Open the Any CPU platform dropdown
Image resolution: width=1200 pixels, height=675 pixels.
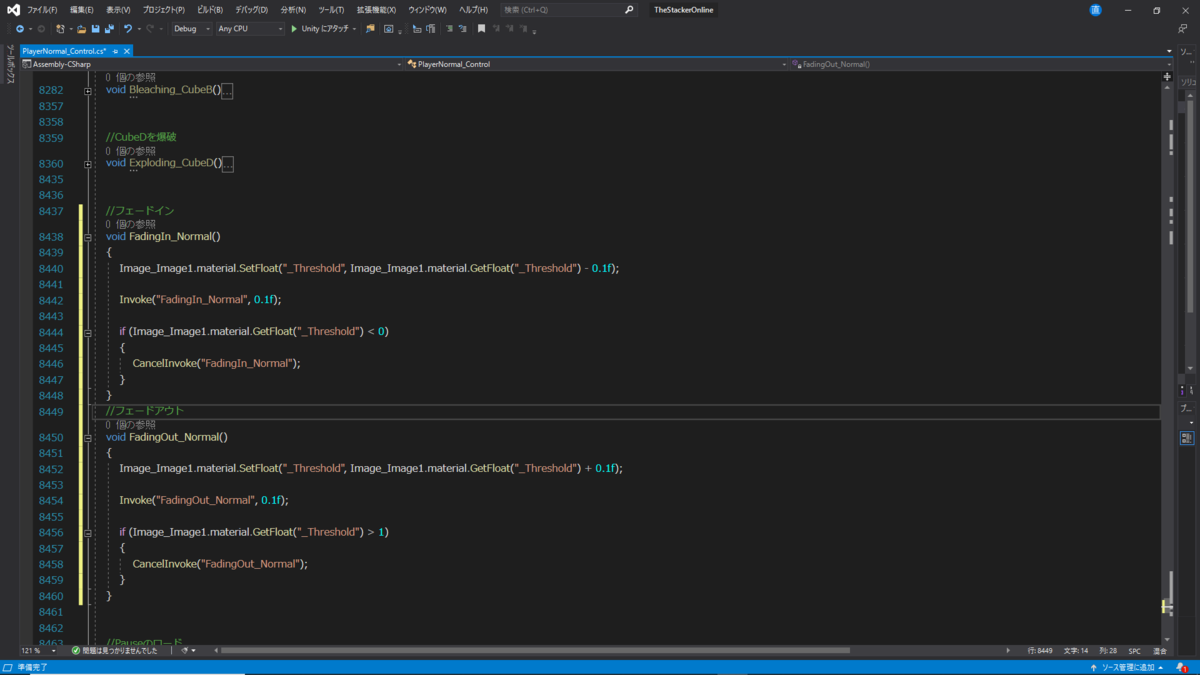tap(250, 29)
